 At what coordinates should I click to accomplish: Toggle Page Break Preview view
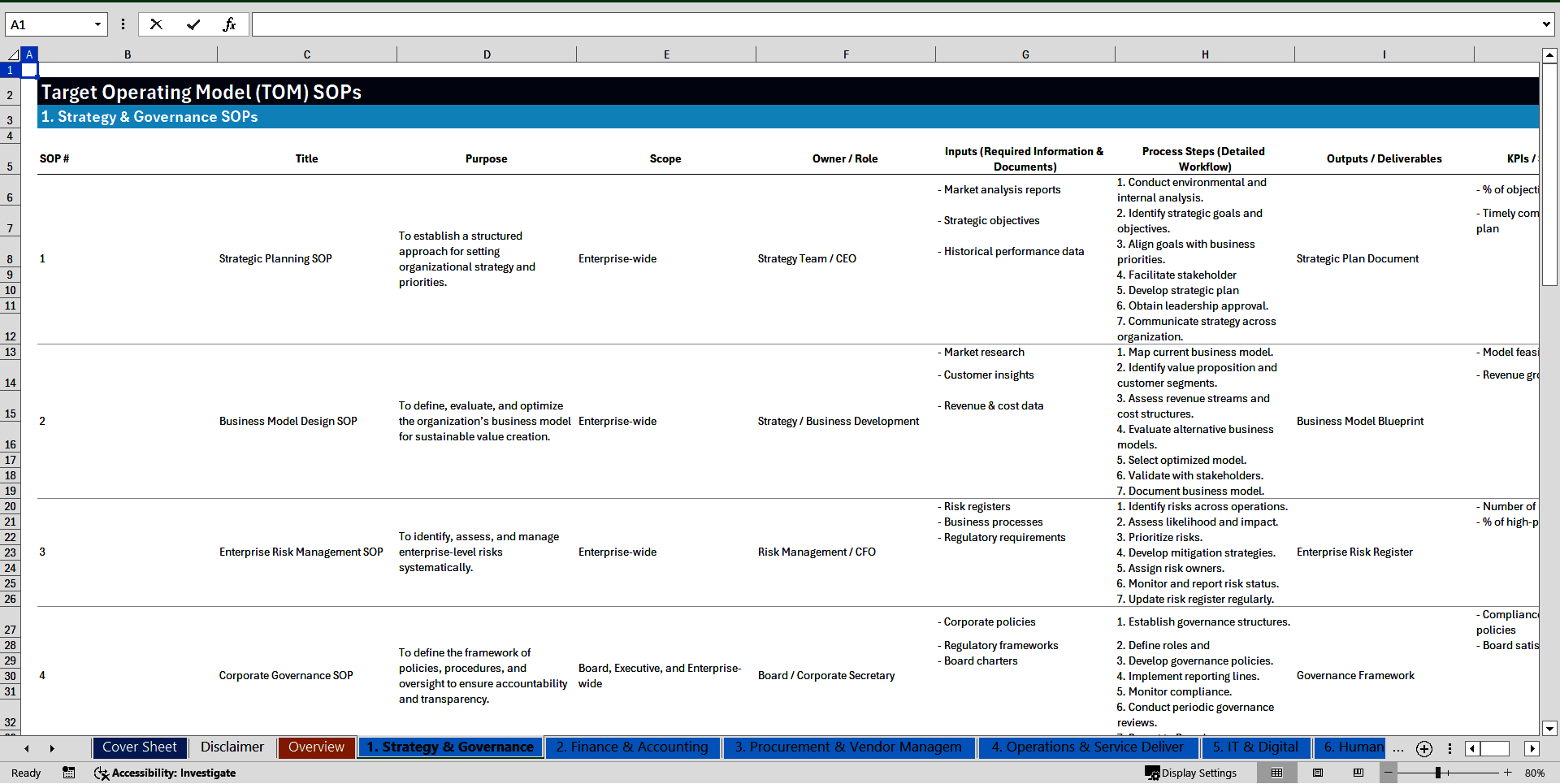pyautogui.click(x=1358, y=773)
